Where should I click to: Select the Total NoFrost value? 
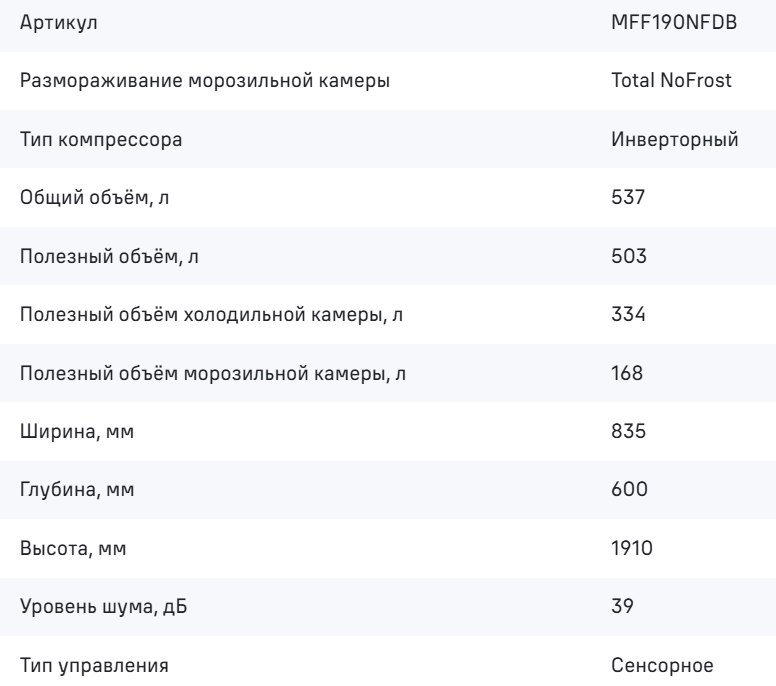(x=671, y=80)
